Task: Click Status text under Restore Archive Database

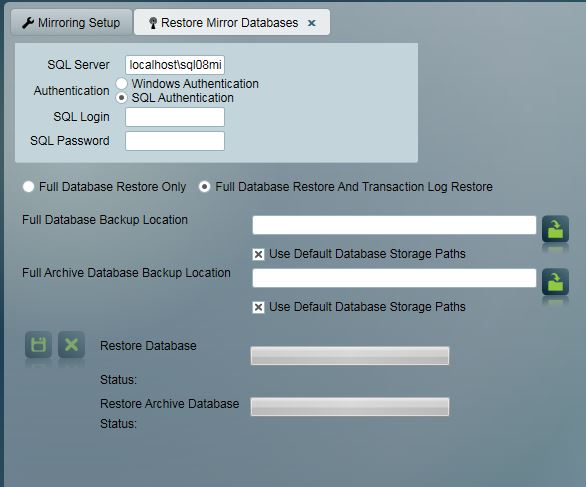Action: click(118, 424)
